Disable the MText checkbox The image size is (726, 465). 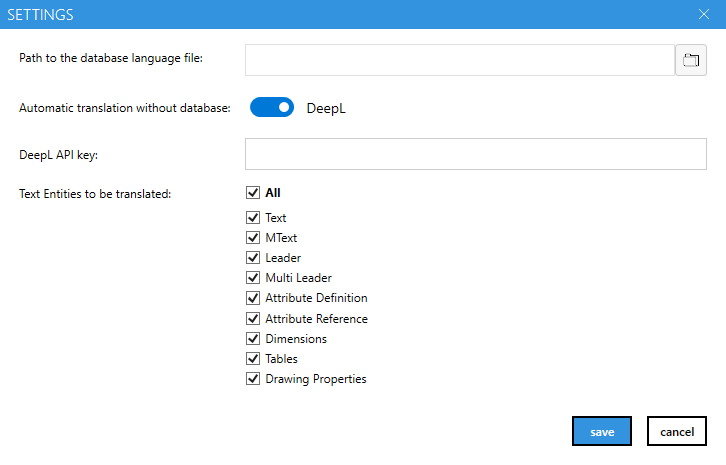253,237
